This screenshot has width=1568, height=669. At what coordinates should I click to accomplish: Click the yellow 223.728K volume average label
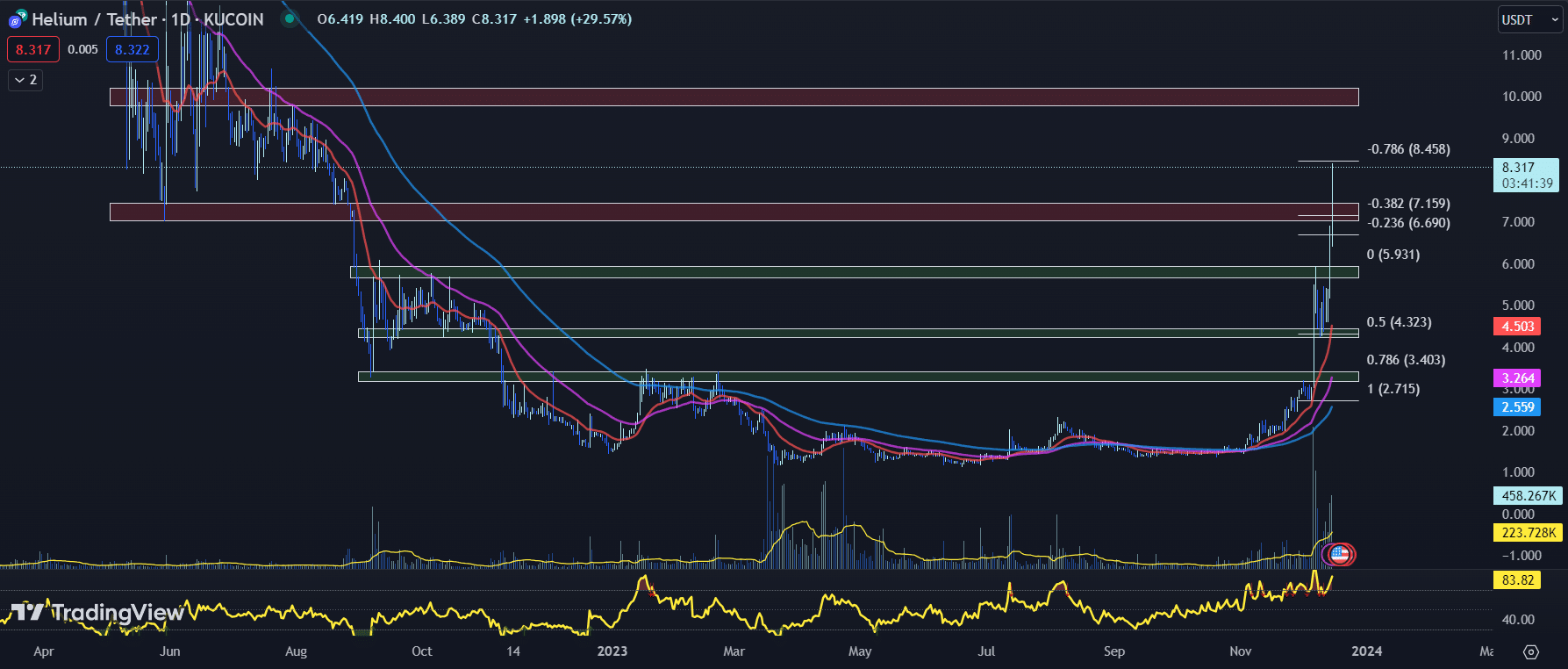tap(1528, 533)
